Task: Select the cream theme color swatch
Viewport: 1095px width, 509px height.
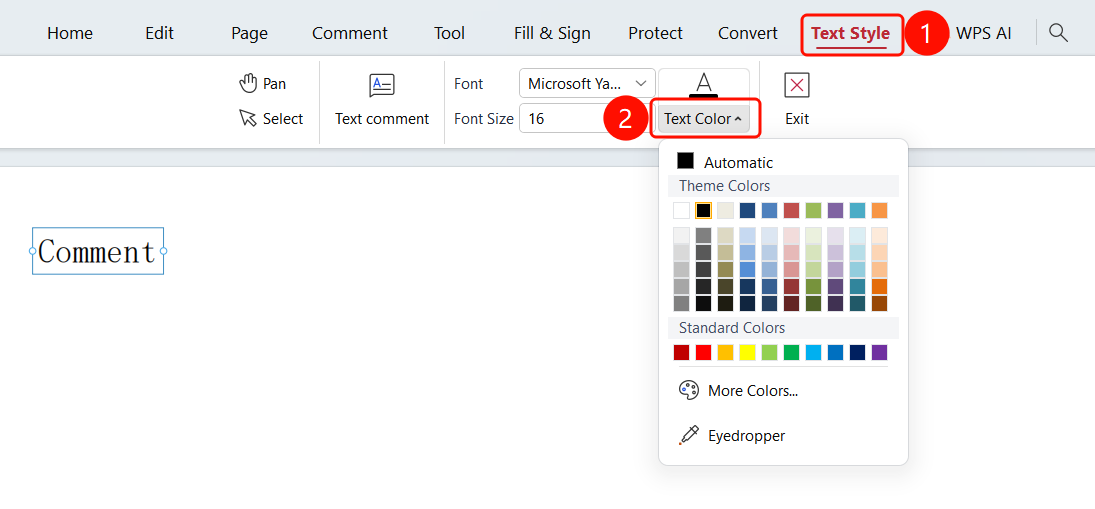Action: (726, 210)
